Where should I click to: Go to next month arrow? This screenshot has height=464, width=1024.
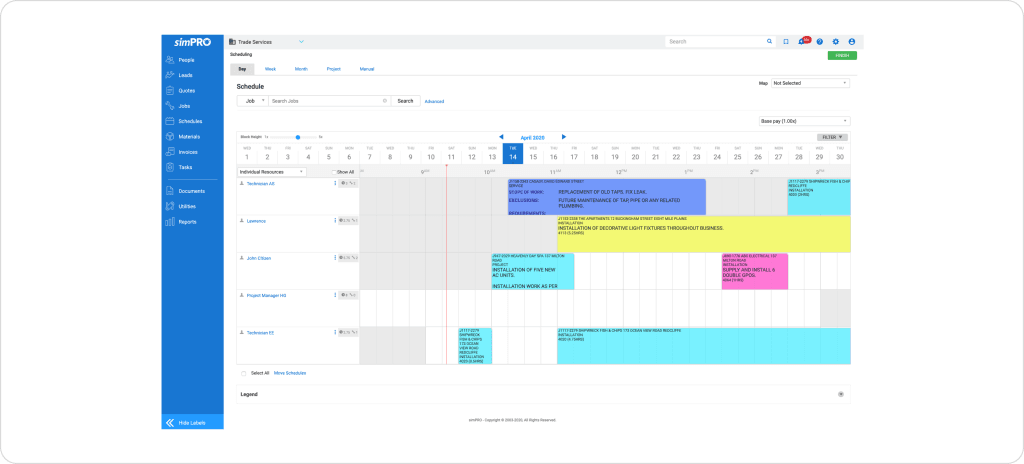pyautogui.click(x=564, y=137)
